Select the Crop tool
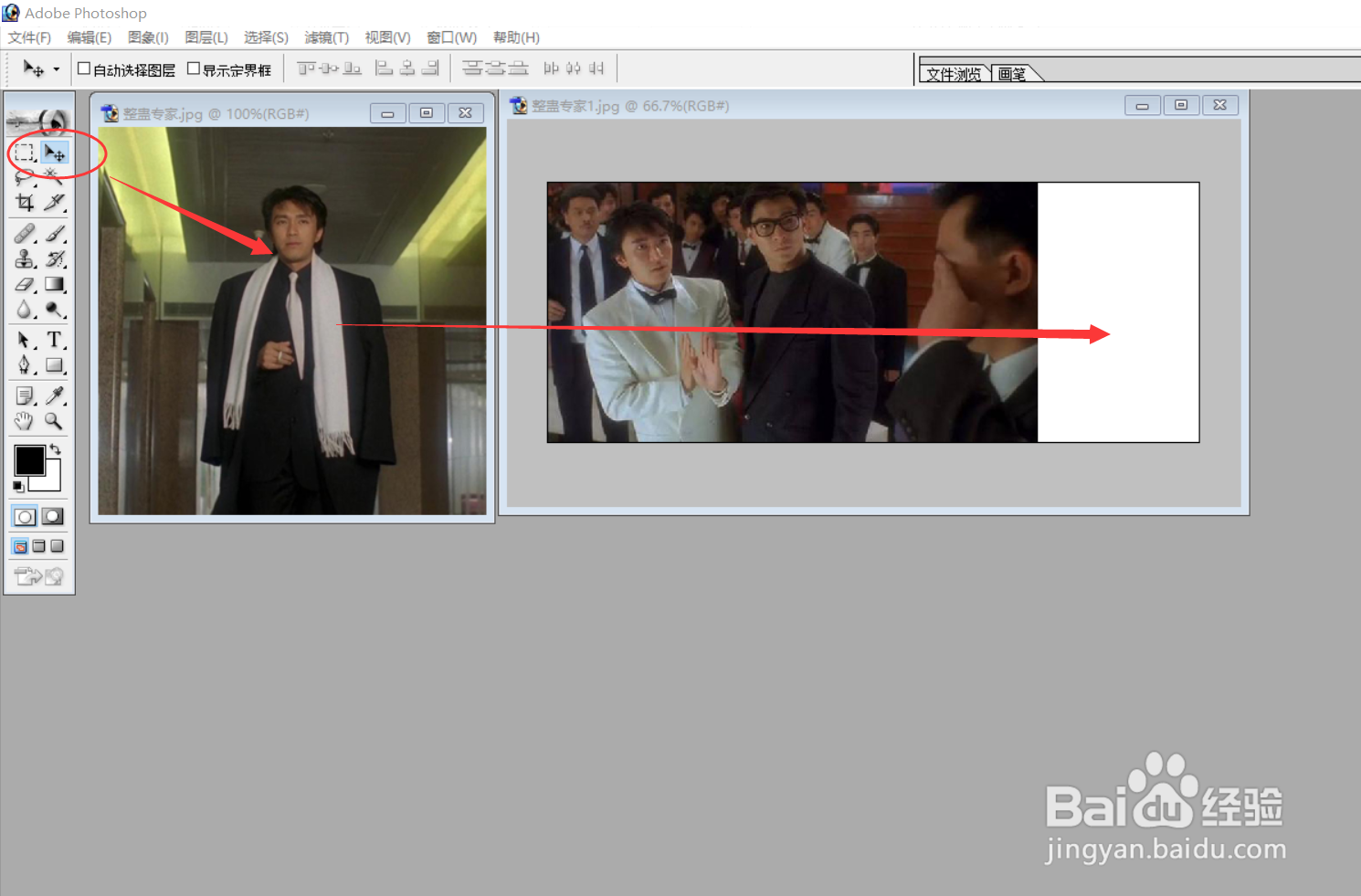 [x=25, y=202]
